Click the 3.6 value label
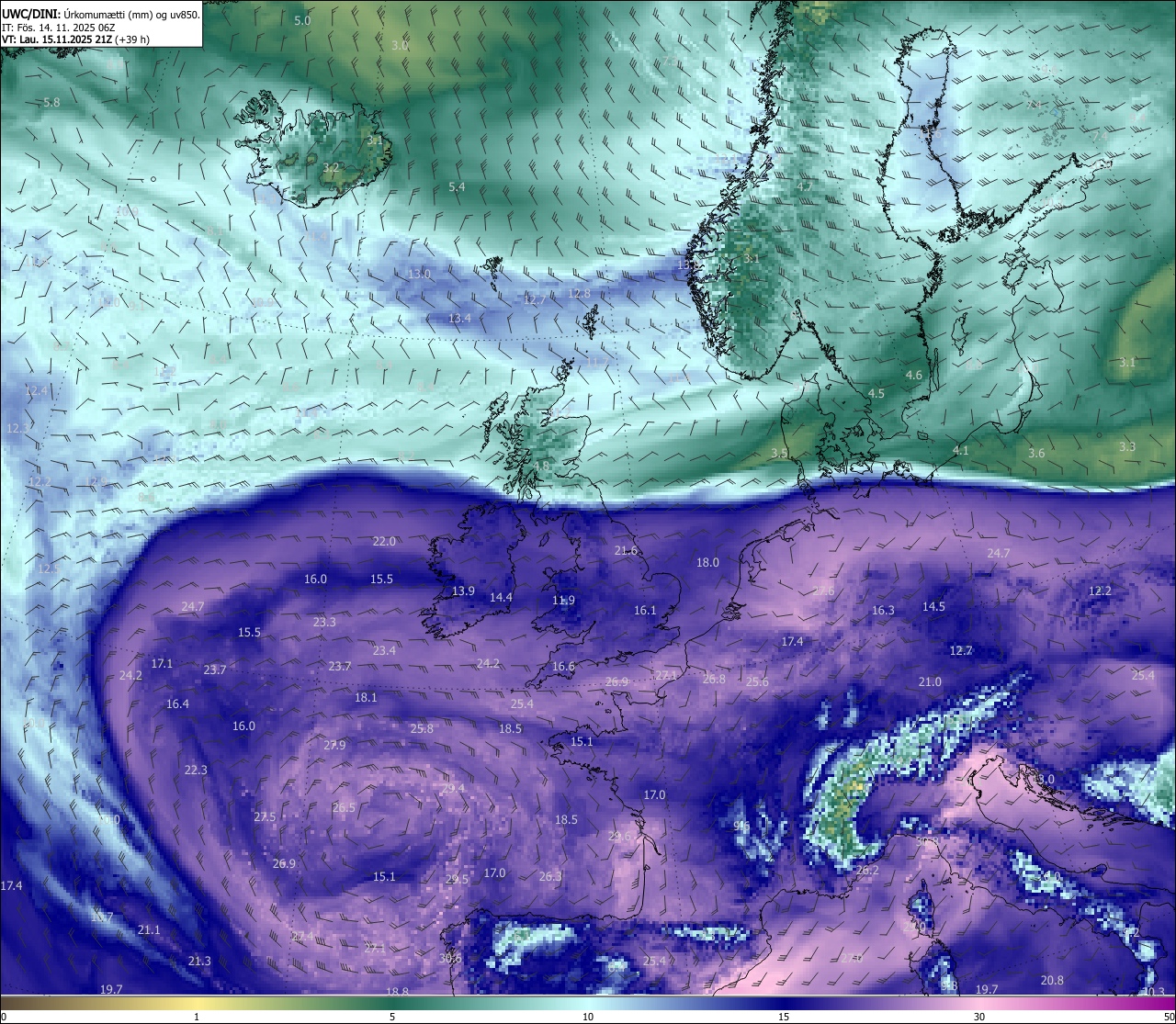 tap(1036, 454)
